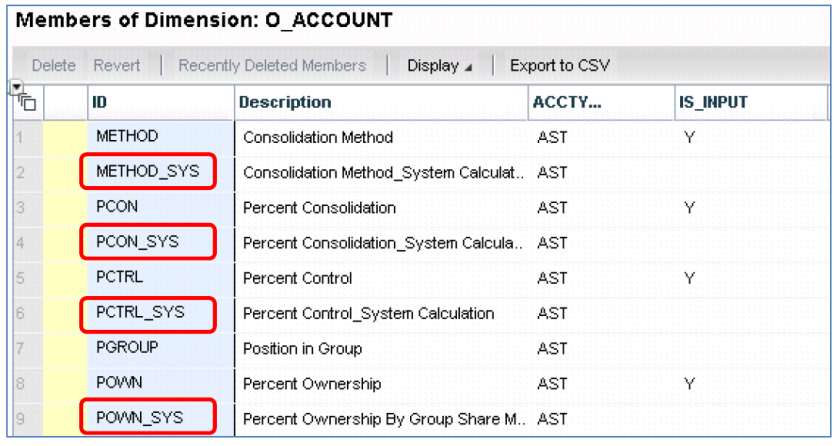Viewport: 840px width, 446px height.
Task: Click the Delete toolbar button
Action: [53, 66]
